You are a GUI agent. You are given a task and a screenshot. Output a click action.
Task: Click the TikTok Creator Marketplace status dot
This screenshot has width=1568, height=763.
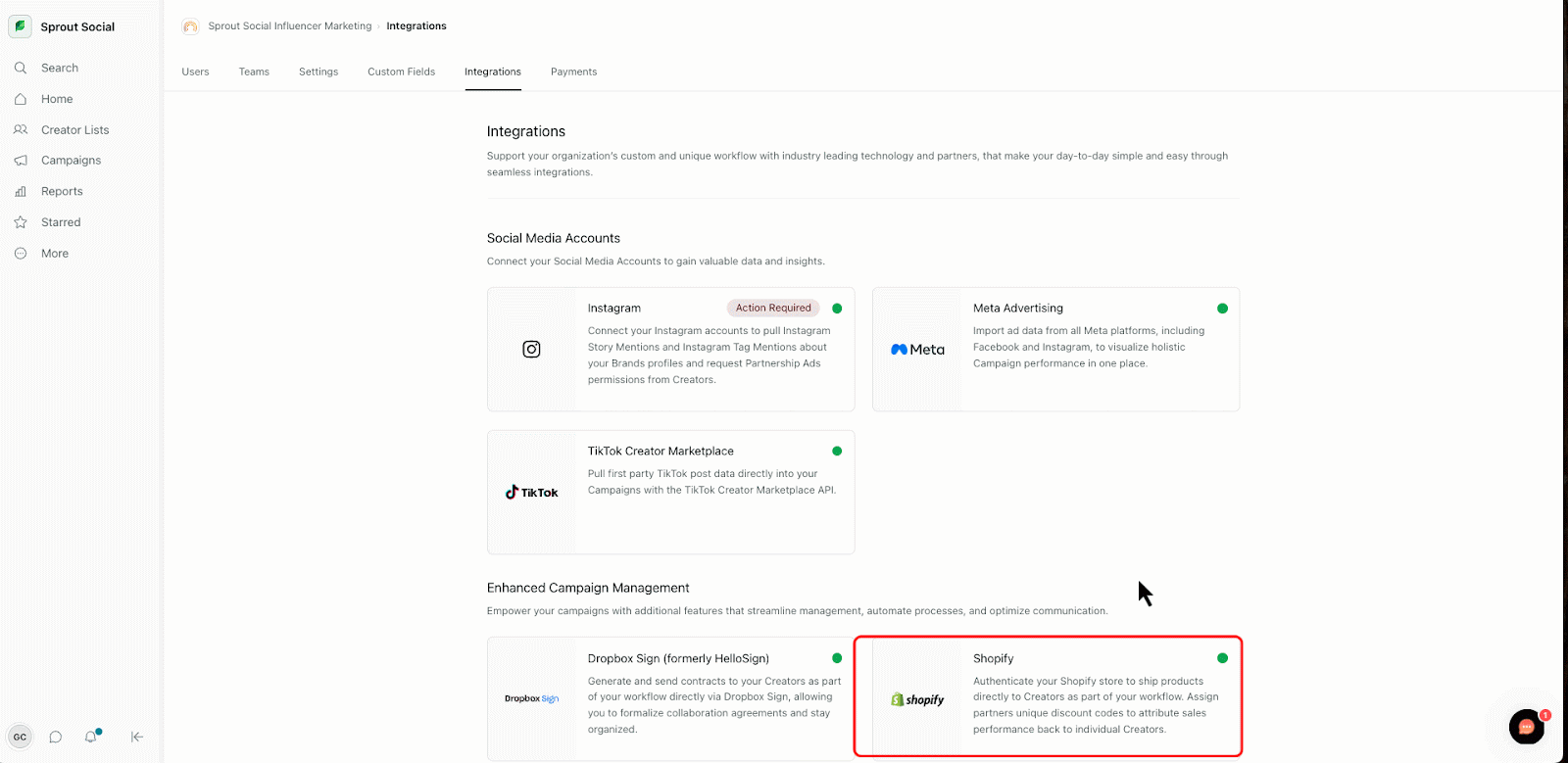(837, 452)
